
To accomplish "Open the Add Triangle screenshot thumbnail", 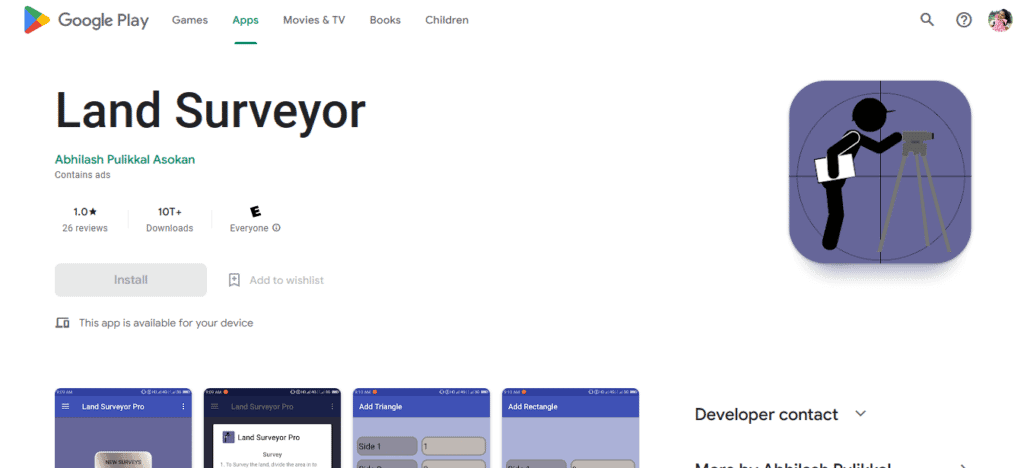I will pos(421,428).
